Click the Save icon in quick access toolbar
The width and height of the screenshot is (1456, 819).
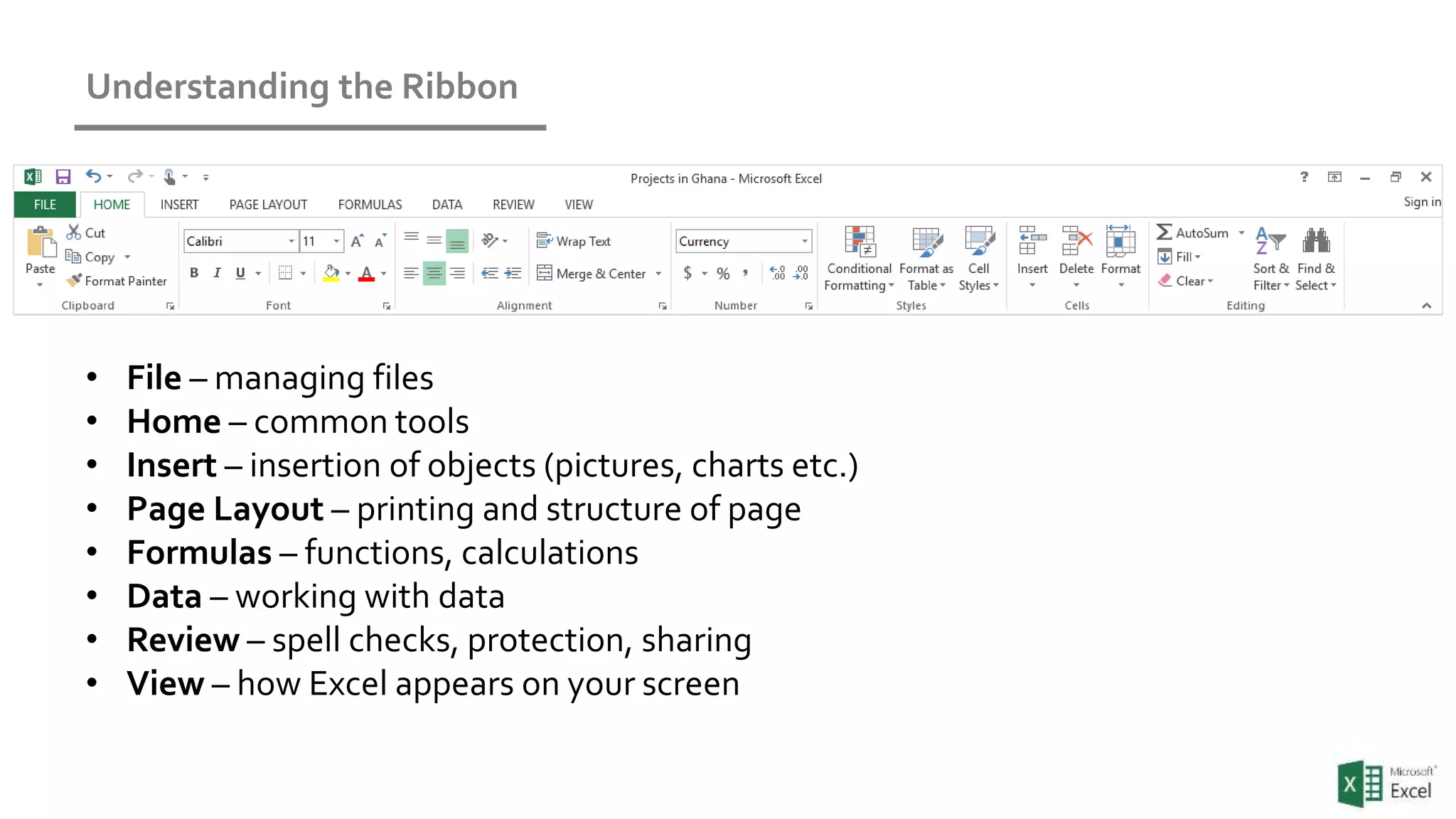click(63, 177)
